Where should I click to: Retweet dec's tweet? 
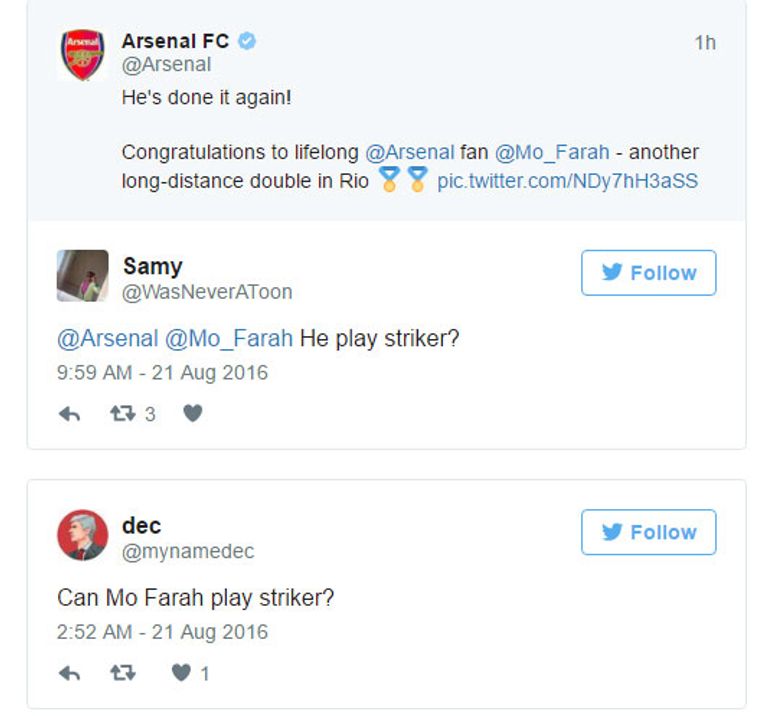pyautogui.click(x=122, y=674)
